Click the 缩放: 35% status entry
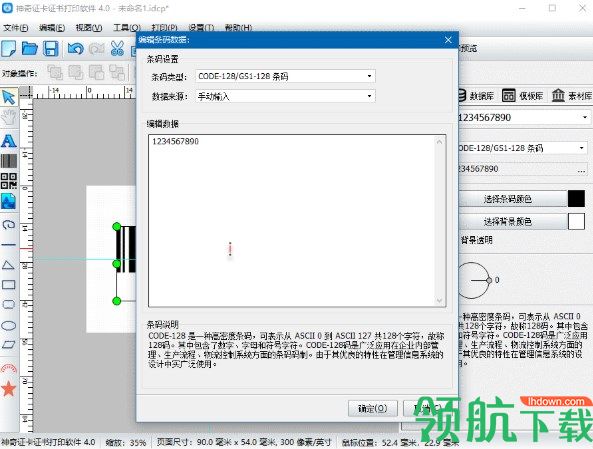This screenshot has height=449, width=593. coord(126,442)
